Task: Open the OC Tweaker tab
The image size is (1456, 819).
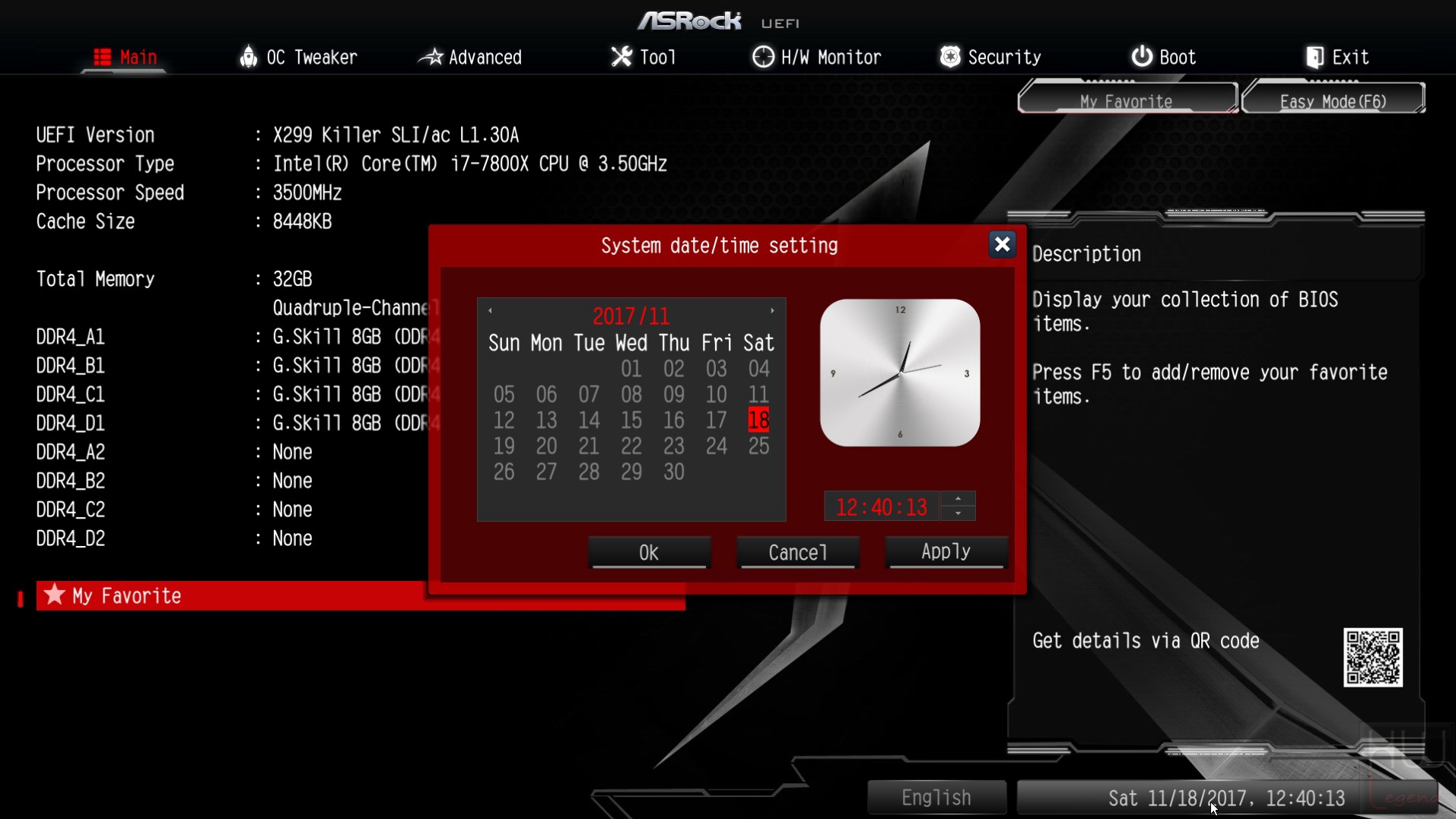Action: point(298,57)
